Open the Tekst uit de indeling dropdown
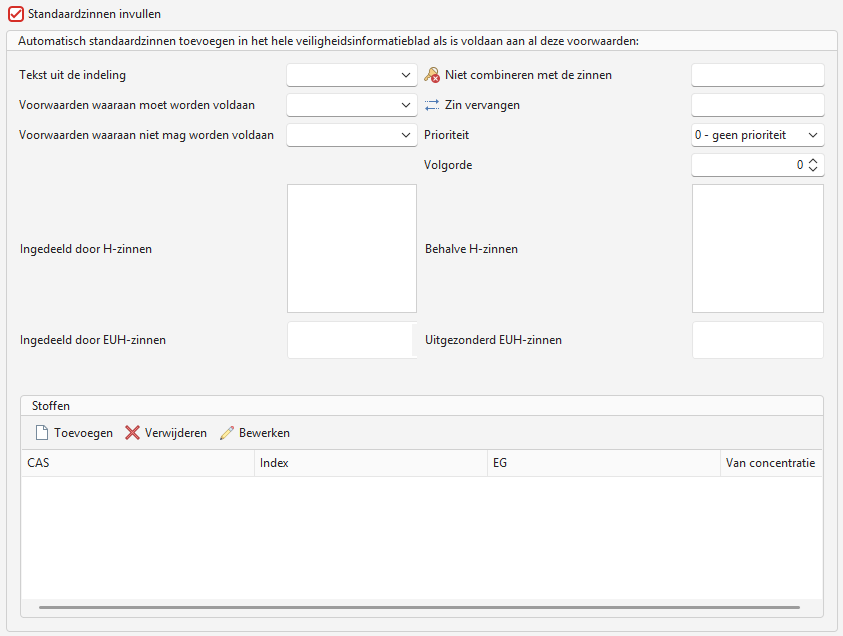Screen dimensions: 843x636 coord(352,75)
